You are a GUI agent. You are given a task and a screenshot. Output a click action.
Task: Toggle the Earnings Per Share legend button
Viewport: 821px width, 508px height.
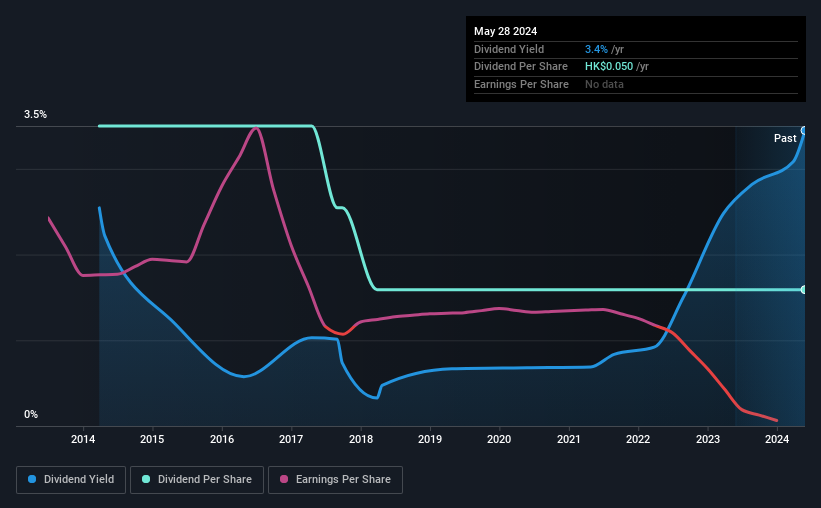click(x=335, y=480)
